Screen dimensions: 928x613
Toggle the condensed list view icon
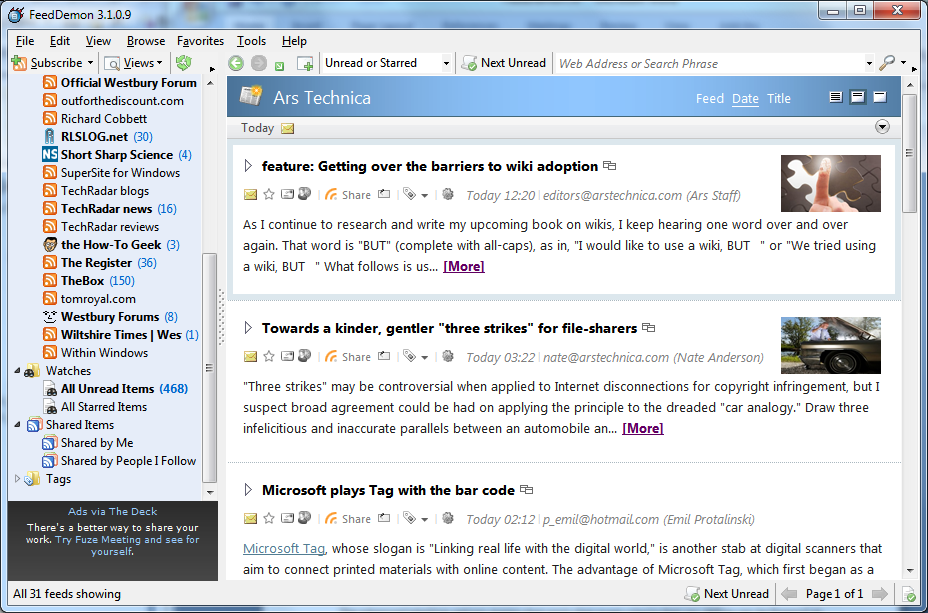836,98
